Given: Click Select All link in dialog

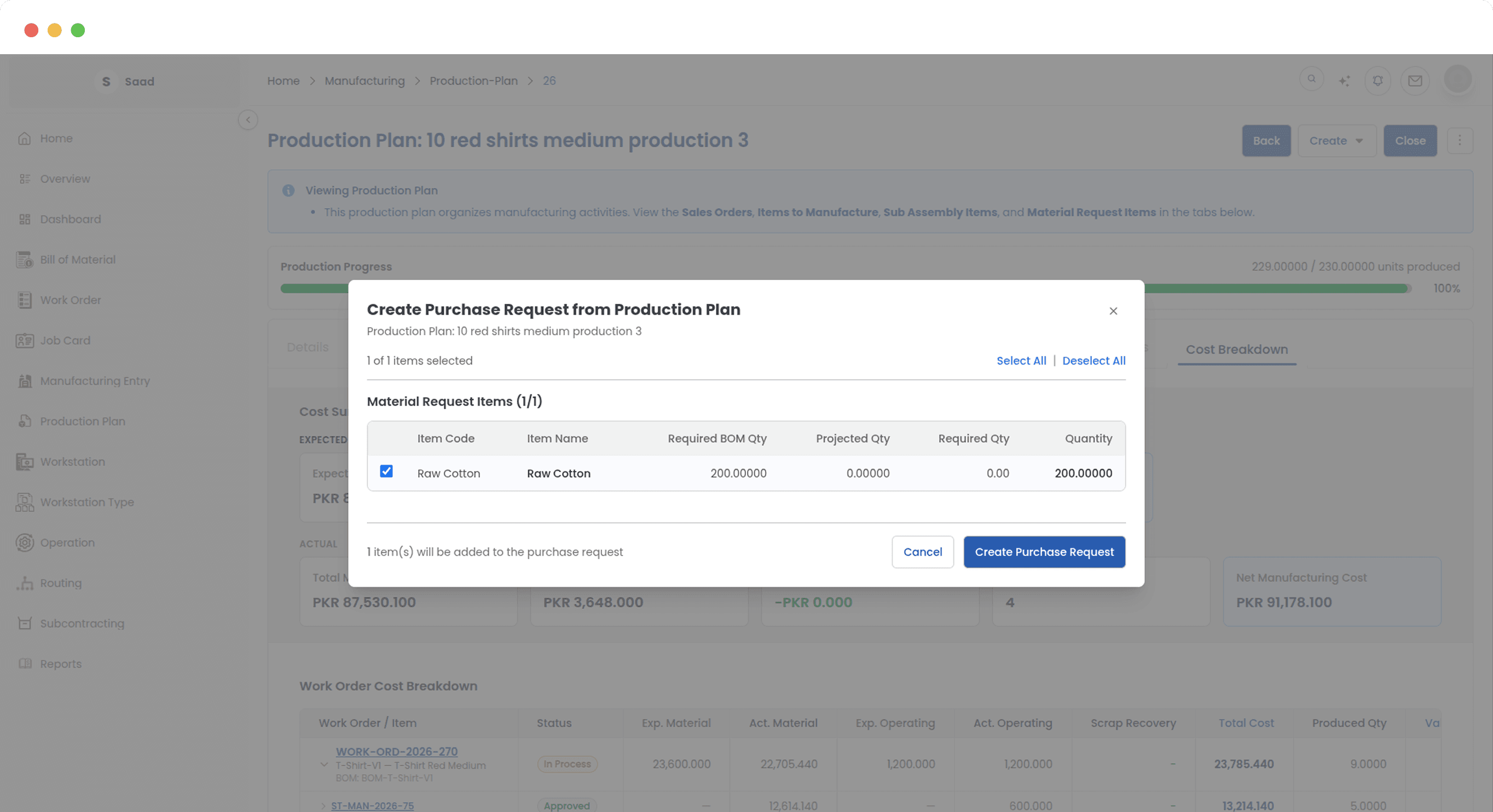Looking at the screenshot, I should point(1021,361).
